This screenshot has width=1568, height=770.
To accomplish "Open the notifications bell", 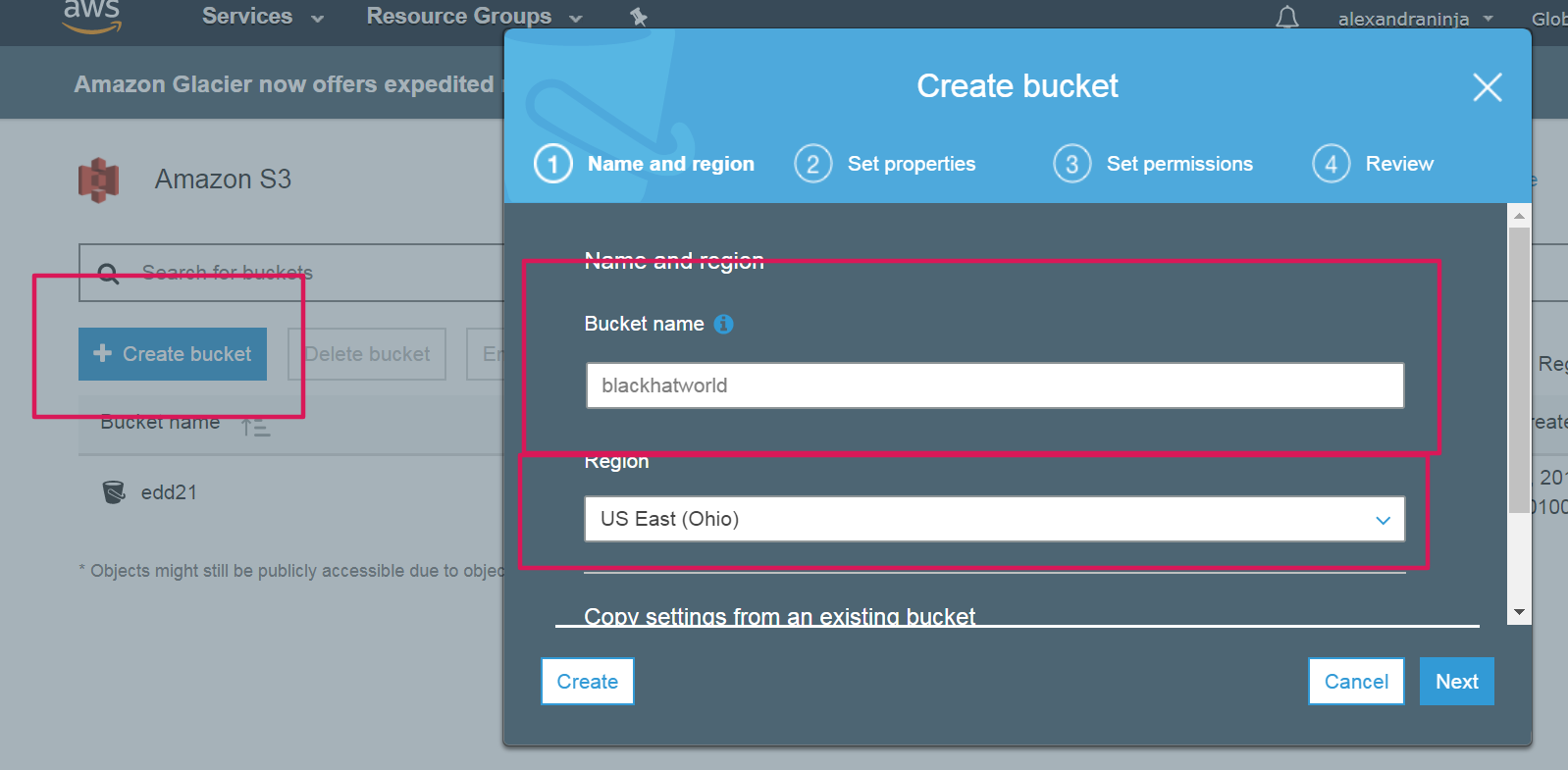I will pos(1287,18).
